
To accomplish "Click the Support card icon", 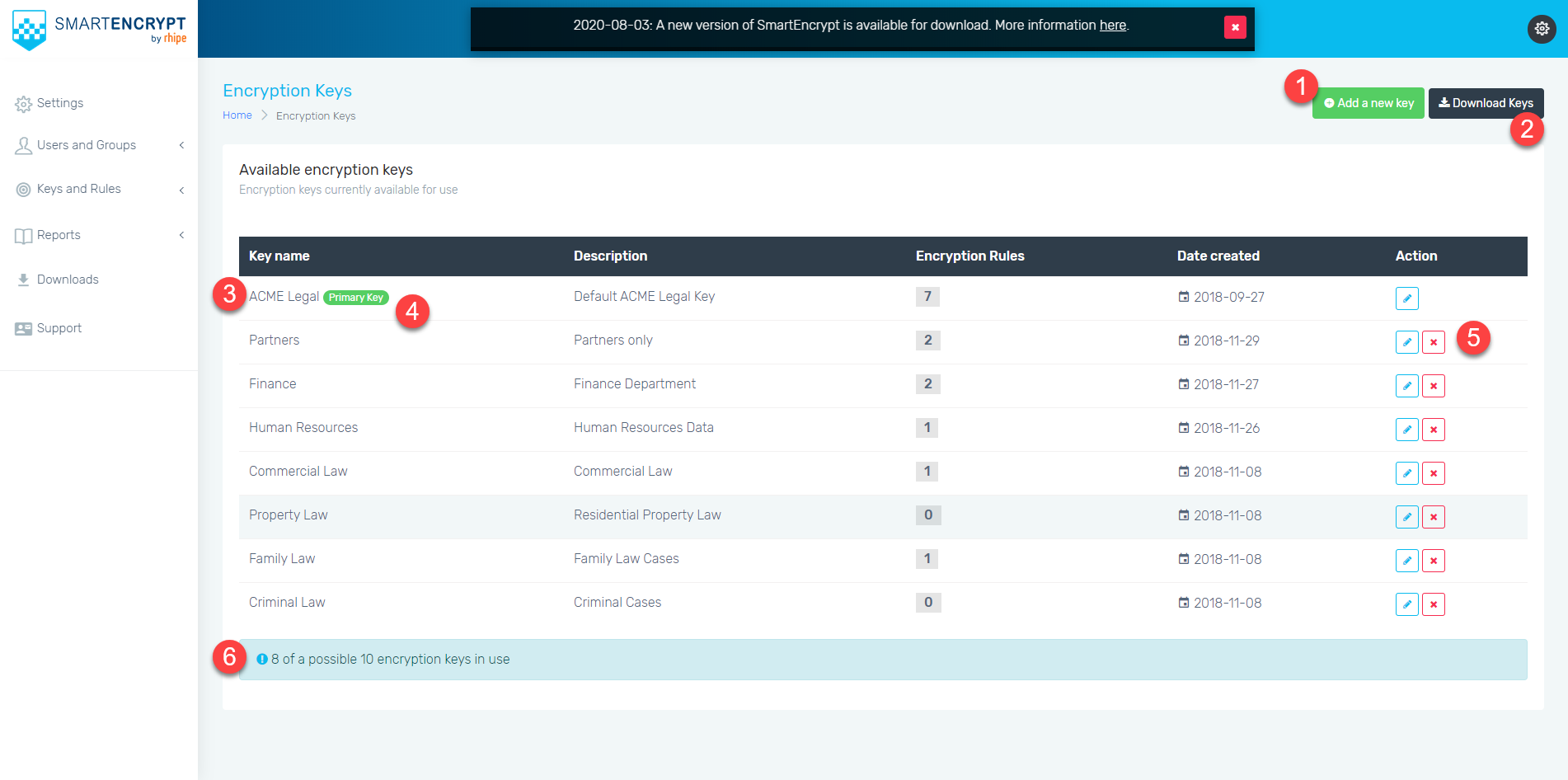I will [23, 328].
